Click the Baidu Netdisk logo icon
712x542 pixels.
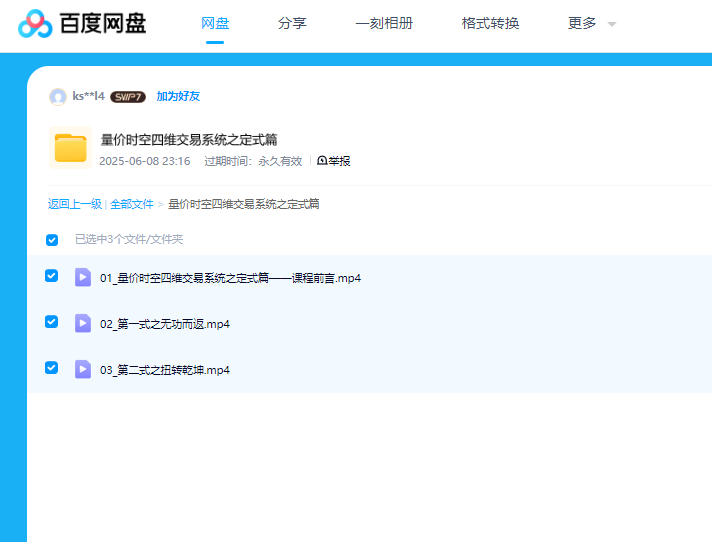(35, 23)
